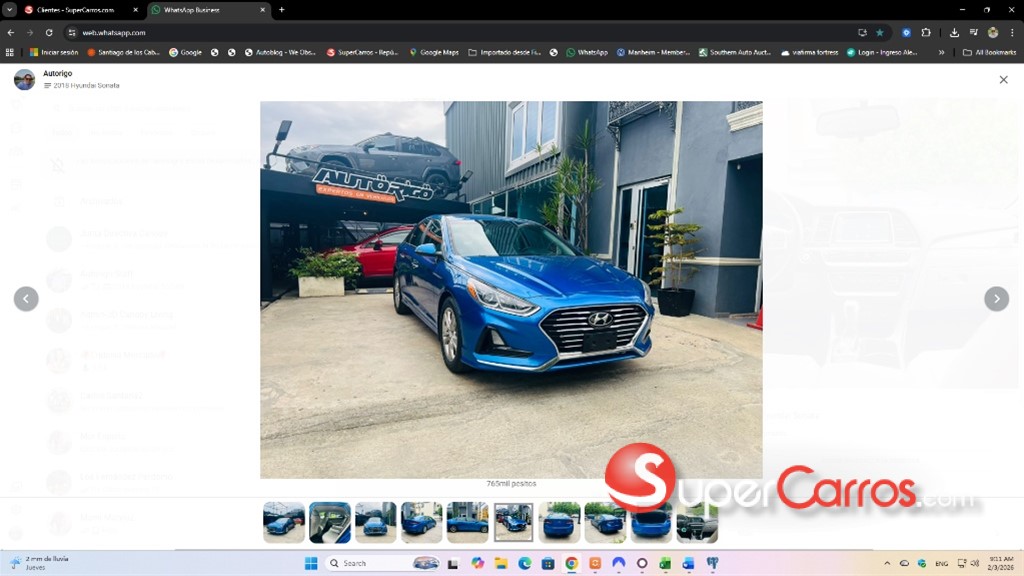Go to the next photo with right arrow

pyautogui.click(x=996, y=299)
